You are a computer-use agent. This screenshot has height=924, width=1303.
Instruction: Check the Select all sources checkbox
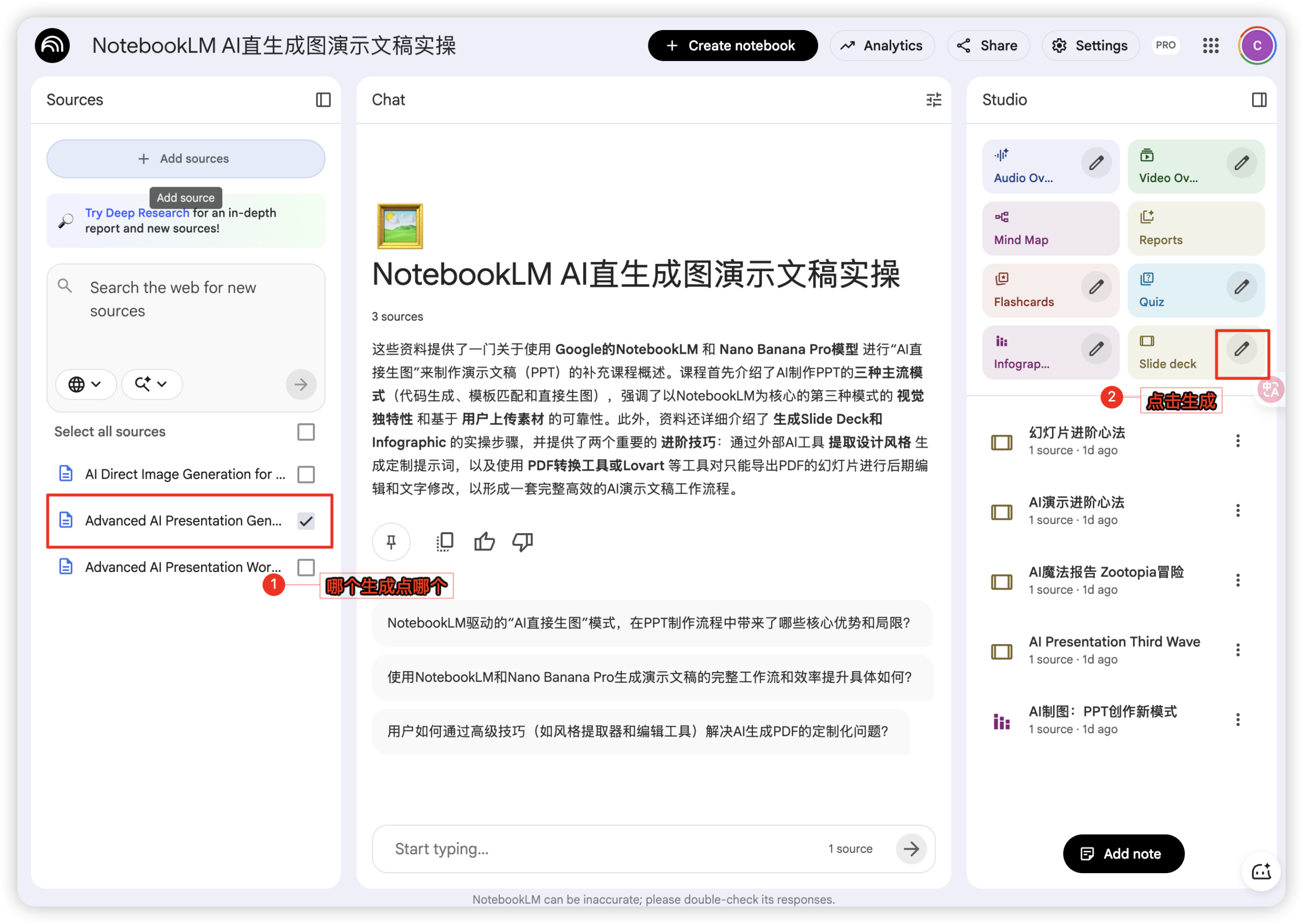pos(306,432)
